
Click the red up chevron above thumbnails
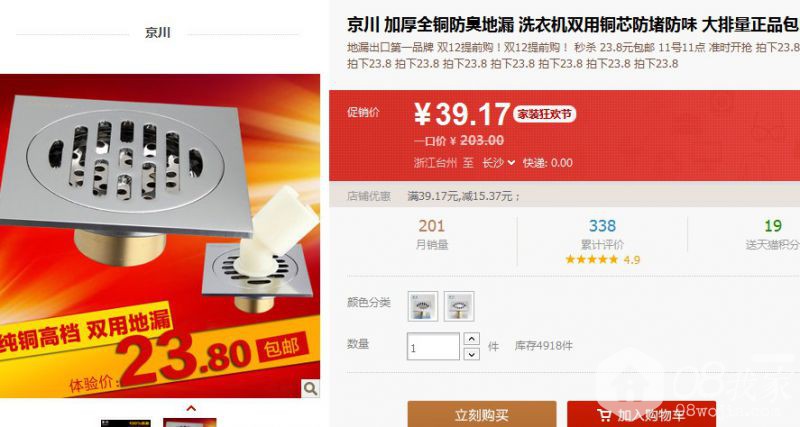click(x=191, y=408)
